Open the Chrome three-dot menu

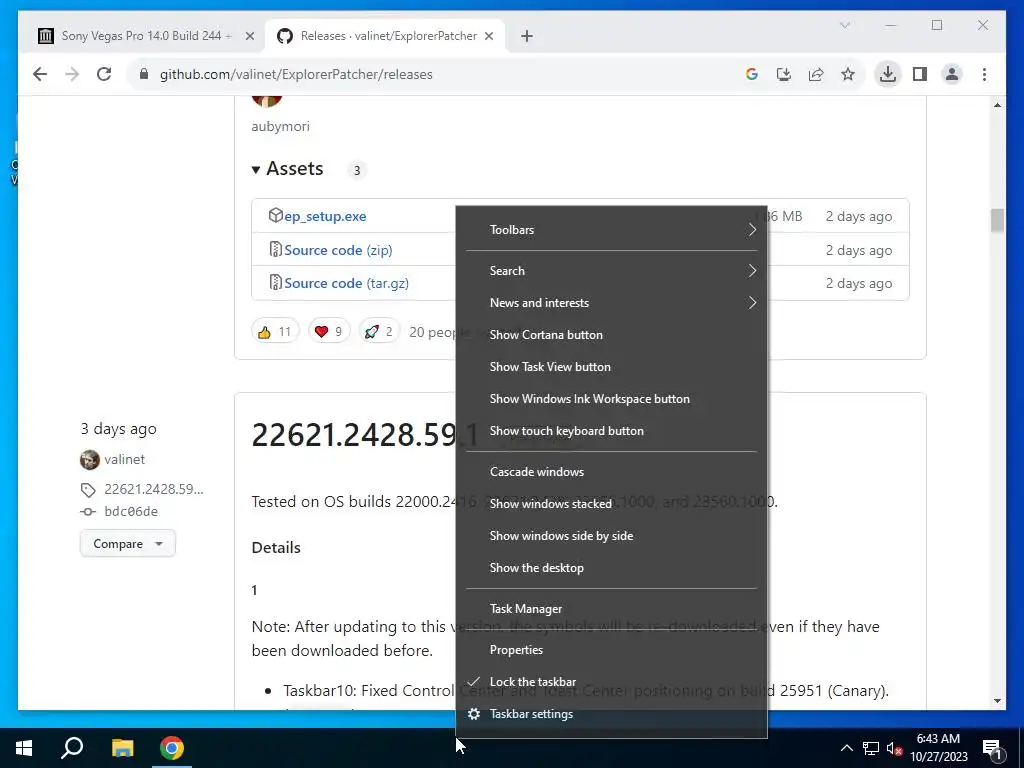coord(984,74)
